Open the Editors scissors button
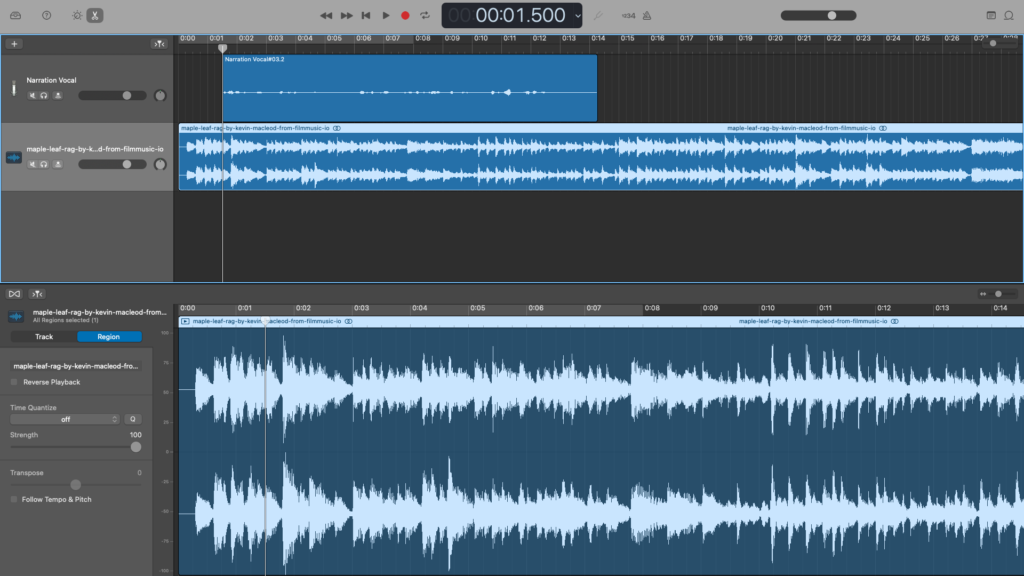Screen dimensions: 1024x576 point(94,15)
